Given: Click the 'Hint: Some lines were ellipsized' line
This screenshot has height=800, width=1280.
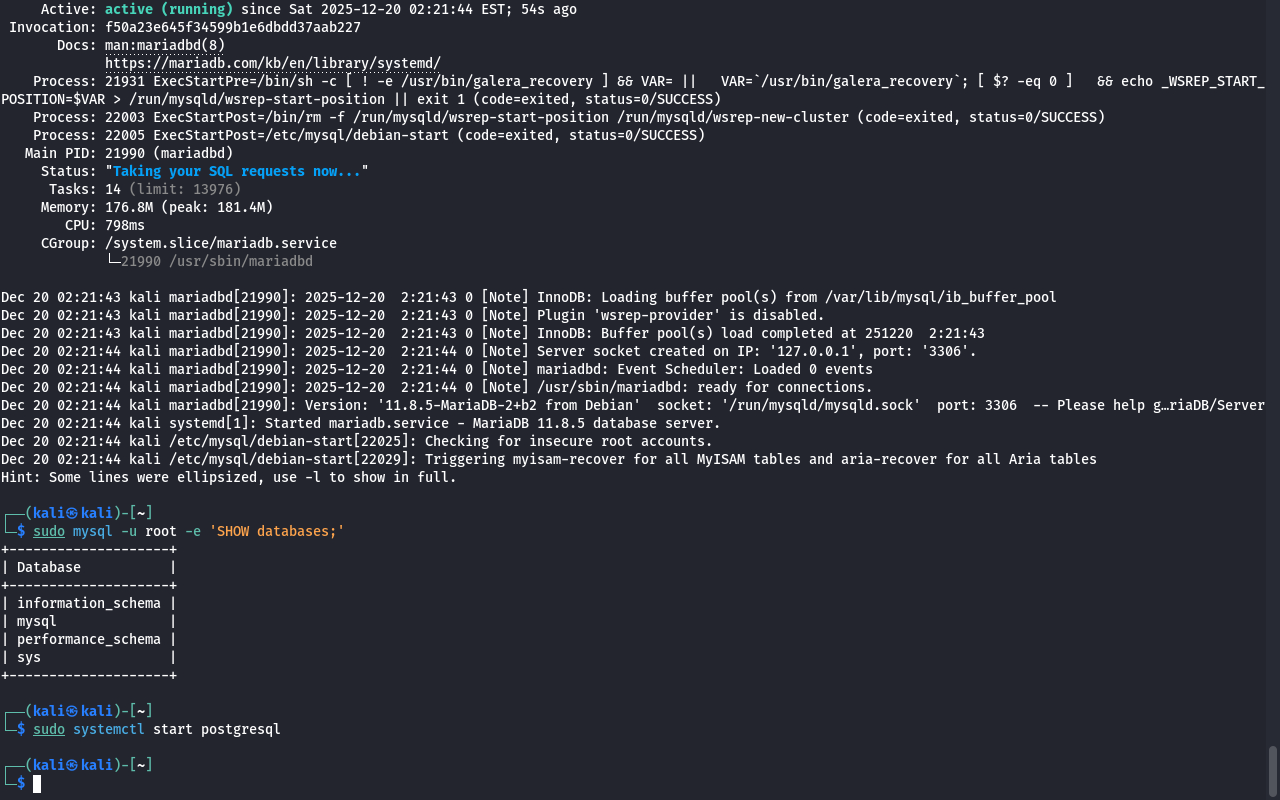Looking at the screenshot, I should tap(228, 477).
